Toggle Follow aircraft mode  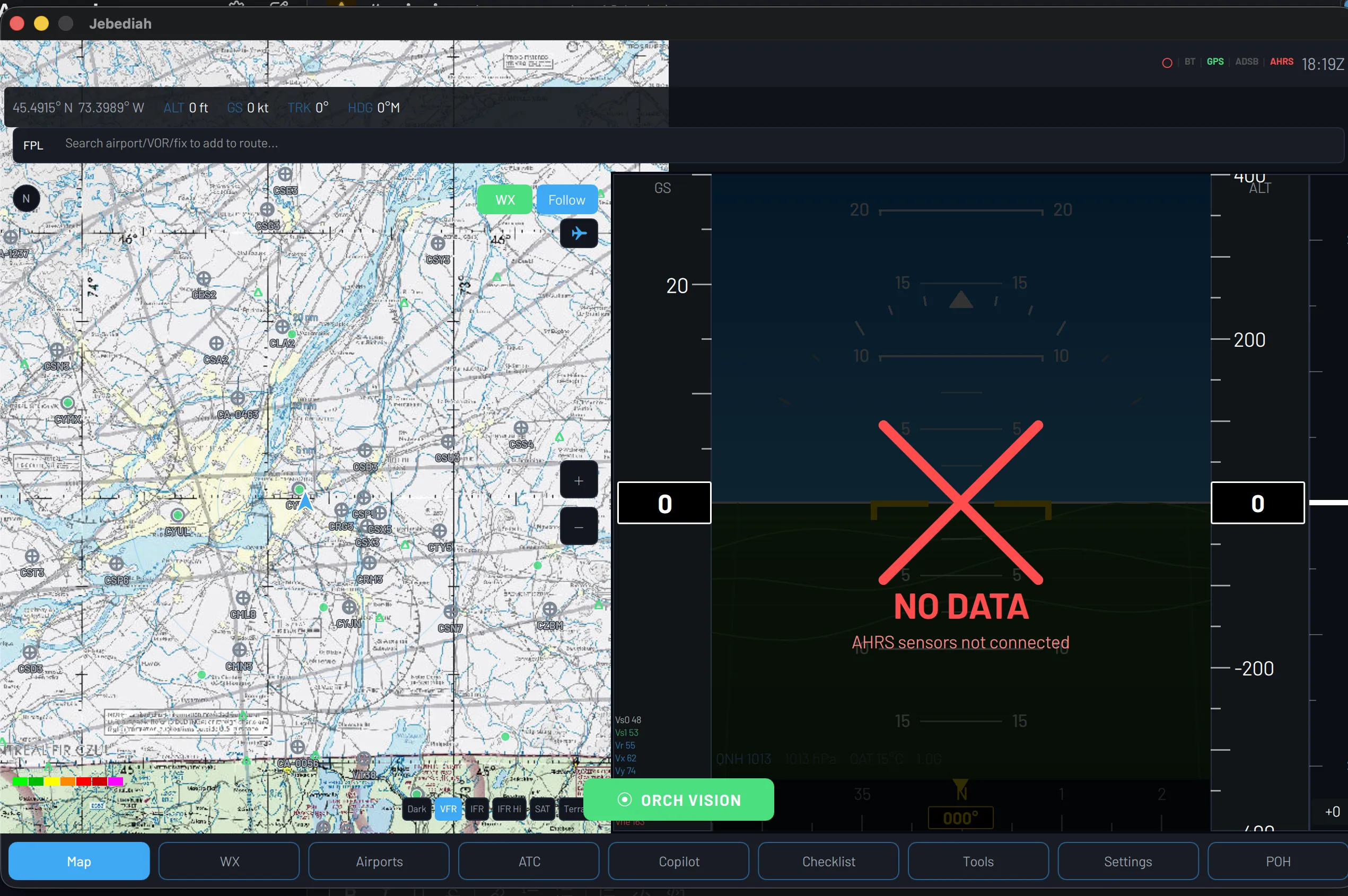566,200
